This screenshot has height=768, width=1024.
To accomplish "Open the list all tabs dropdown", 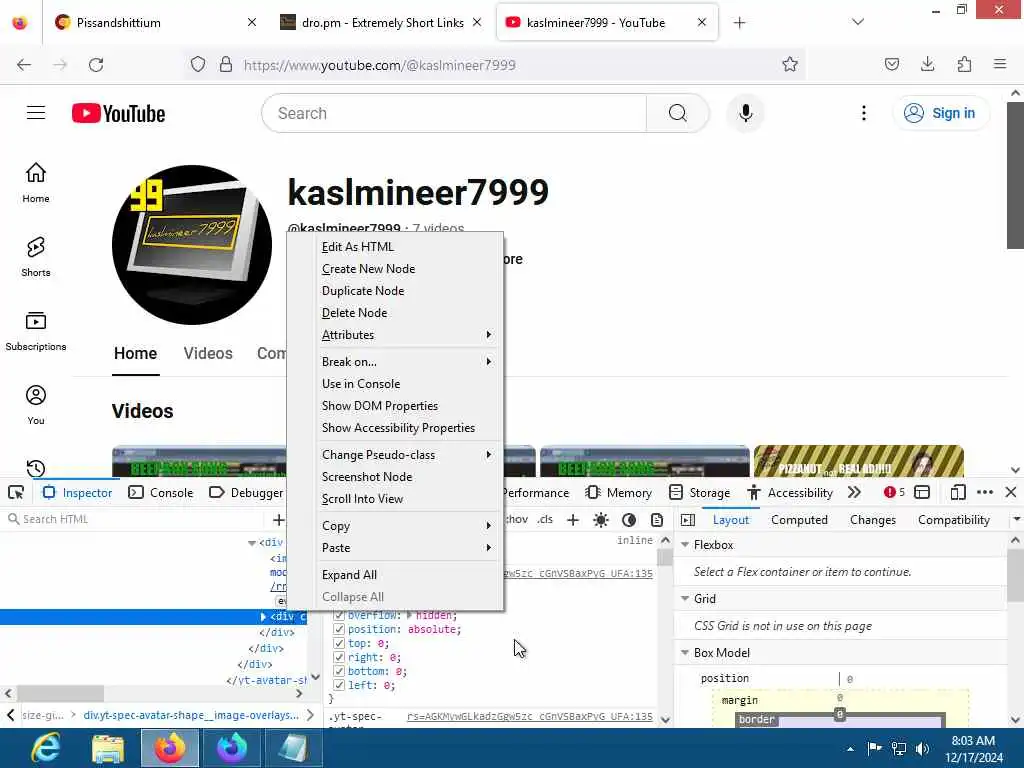I will click(858, 22).
